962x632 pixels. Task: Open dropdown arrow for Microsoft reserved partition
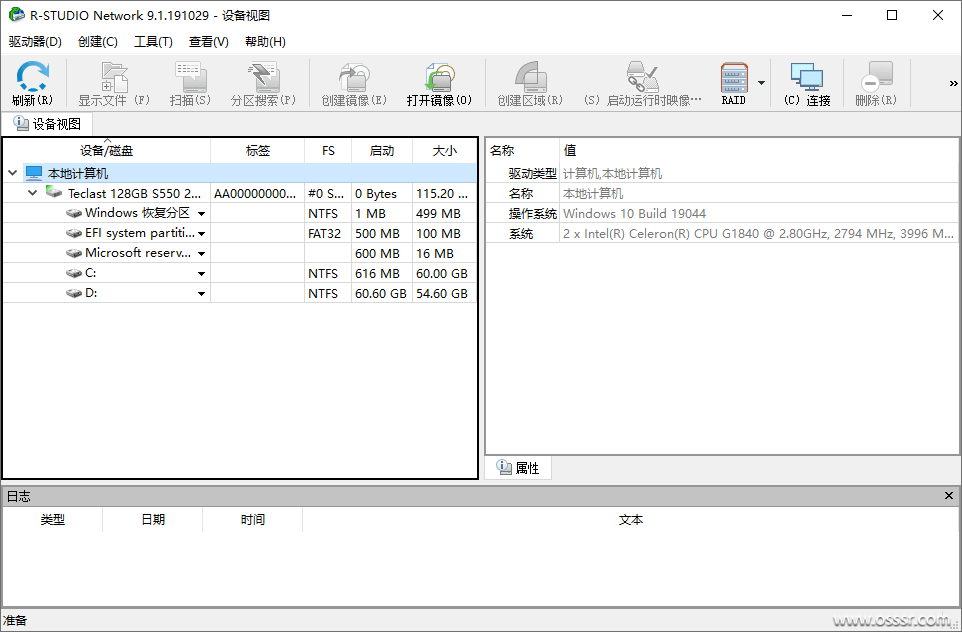pyautogui.click(x=201, y=254)
